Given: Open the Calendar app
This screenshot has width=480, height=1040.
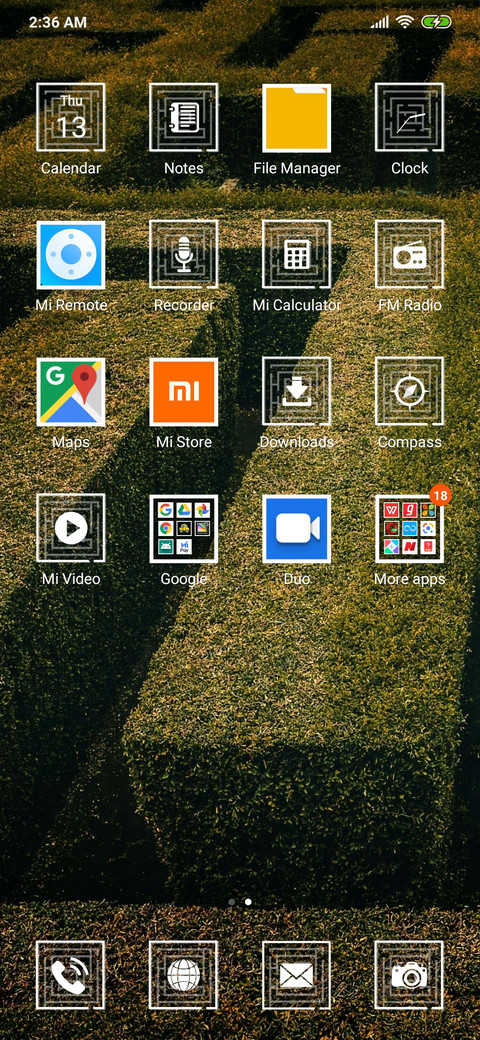Looking at the screenshot, I should click(71, 117).
